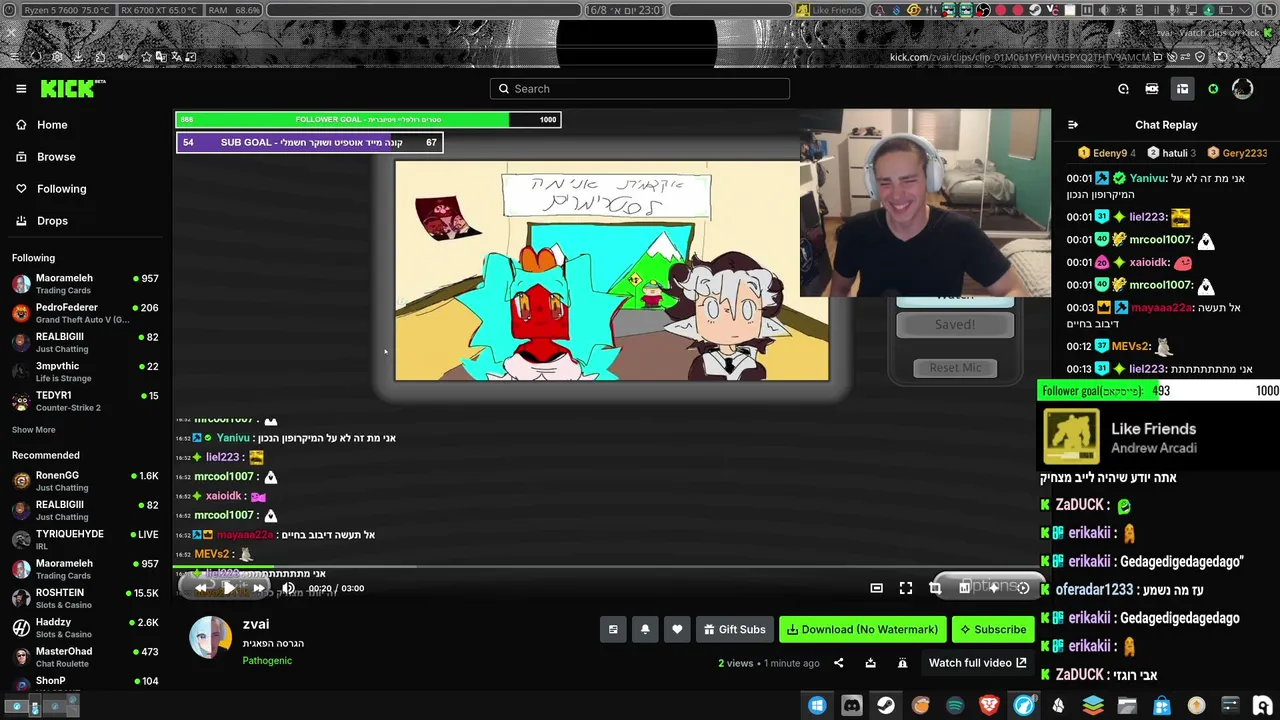Open the browser address bar URL
Viewport: 1280px width, 720px height.
1020,57
